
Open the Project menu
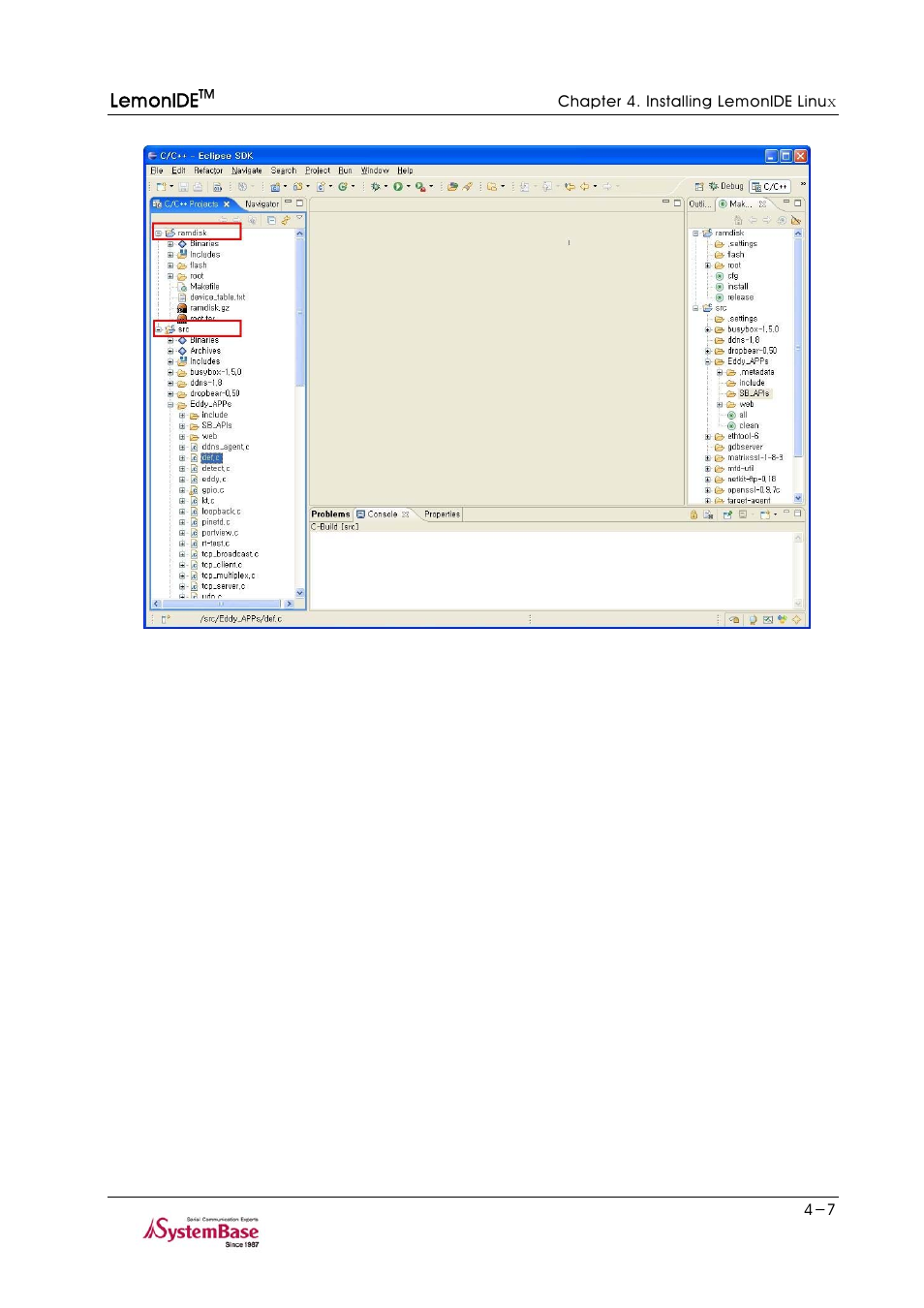coord(317,170)
